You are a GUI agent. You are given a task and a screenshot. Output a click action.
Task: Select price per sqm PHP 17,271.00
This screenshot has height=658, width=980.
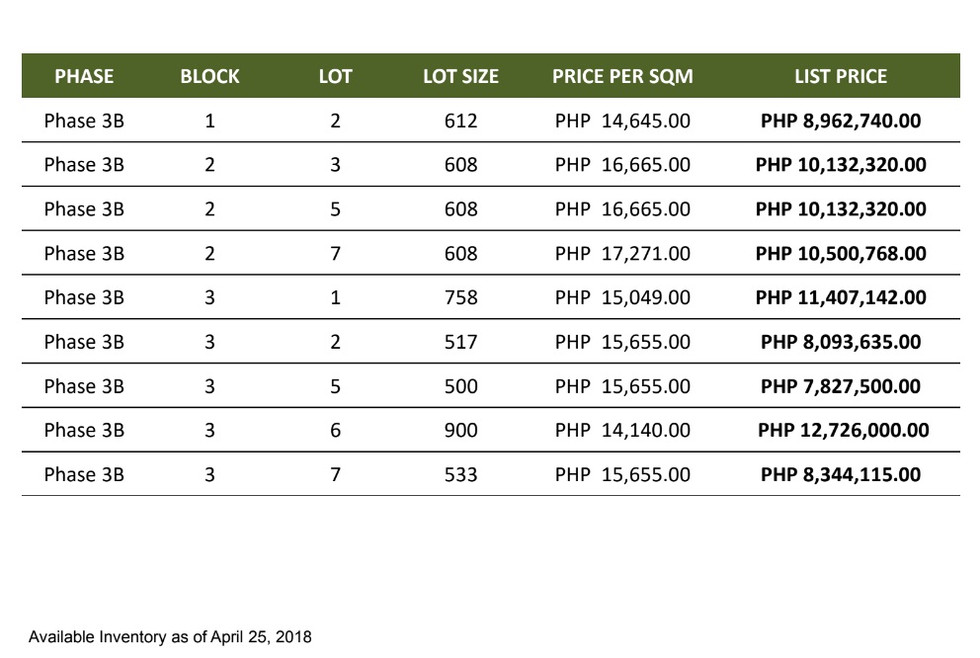click(x=622, y=254)
